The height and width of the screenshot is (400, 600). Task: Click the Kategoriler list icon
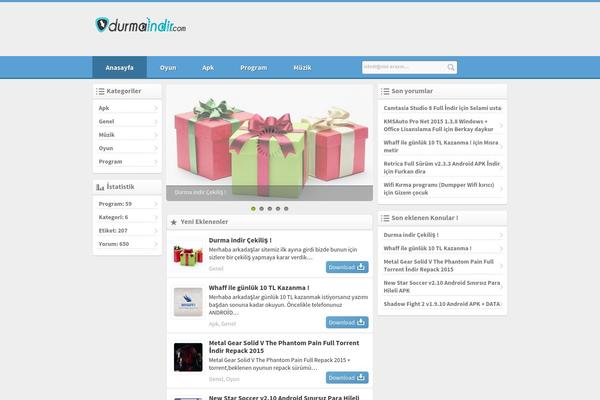pyautogui.click(x=100, y=91)
